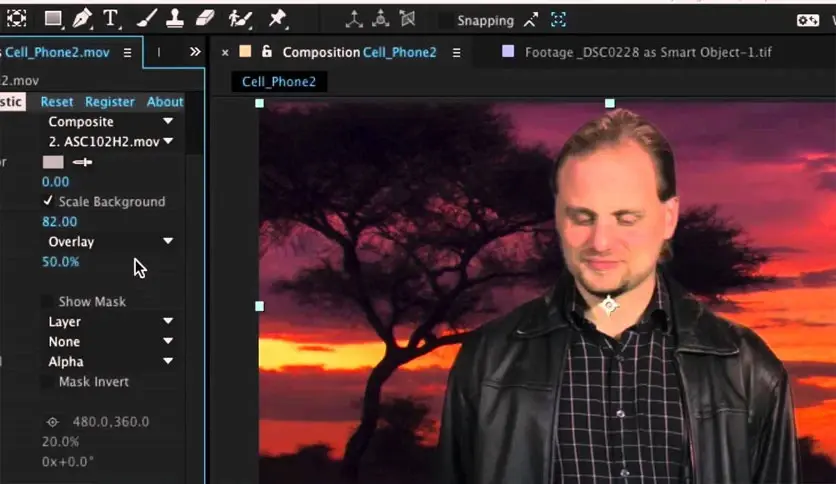Pick the Brush tool
The width and height of the screenshot is (836, 484).
click(x=146, y=18)
